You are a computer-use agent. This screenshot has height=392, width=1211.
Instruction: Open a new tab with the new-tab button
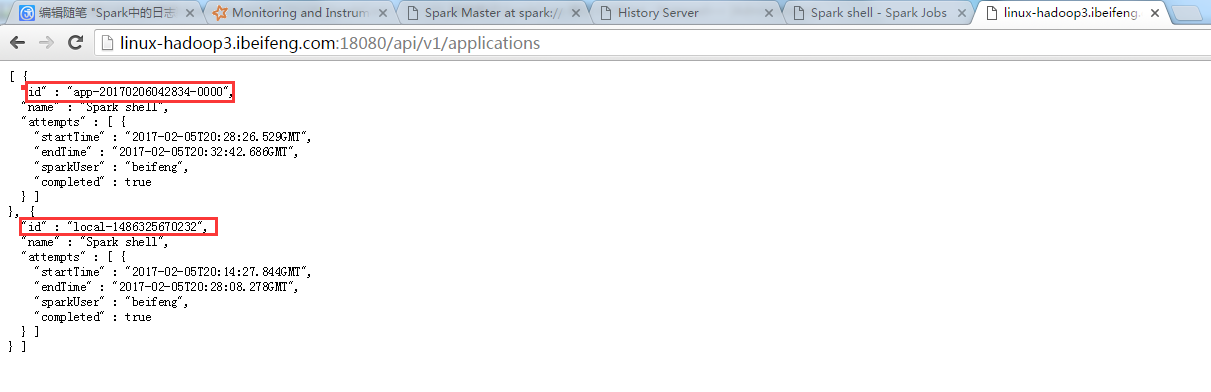(1187, 14)
